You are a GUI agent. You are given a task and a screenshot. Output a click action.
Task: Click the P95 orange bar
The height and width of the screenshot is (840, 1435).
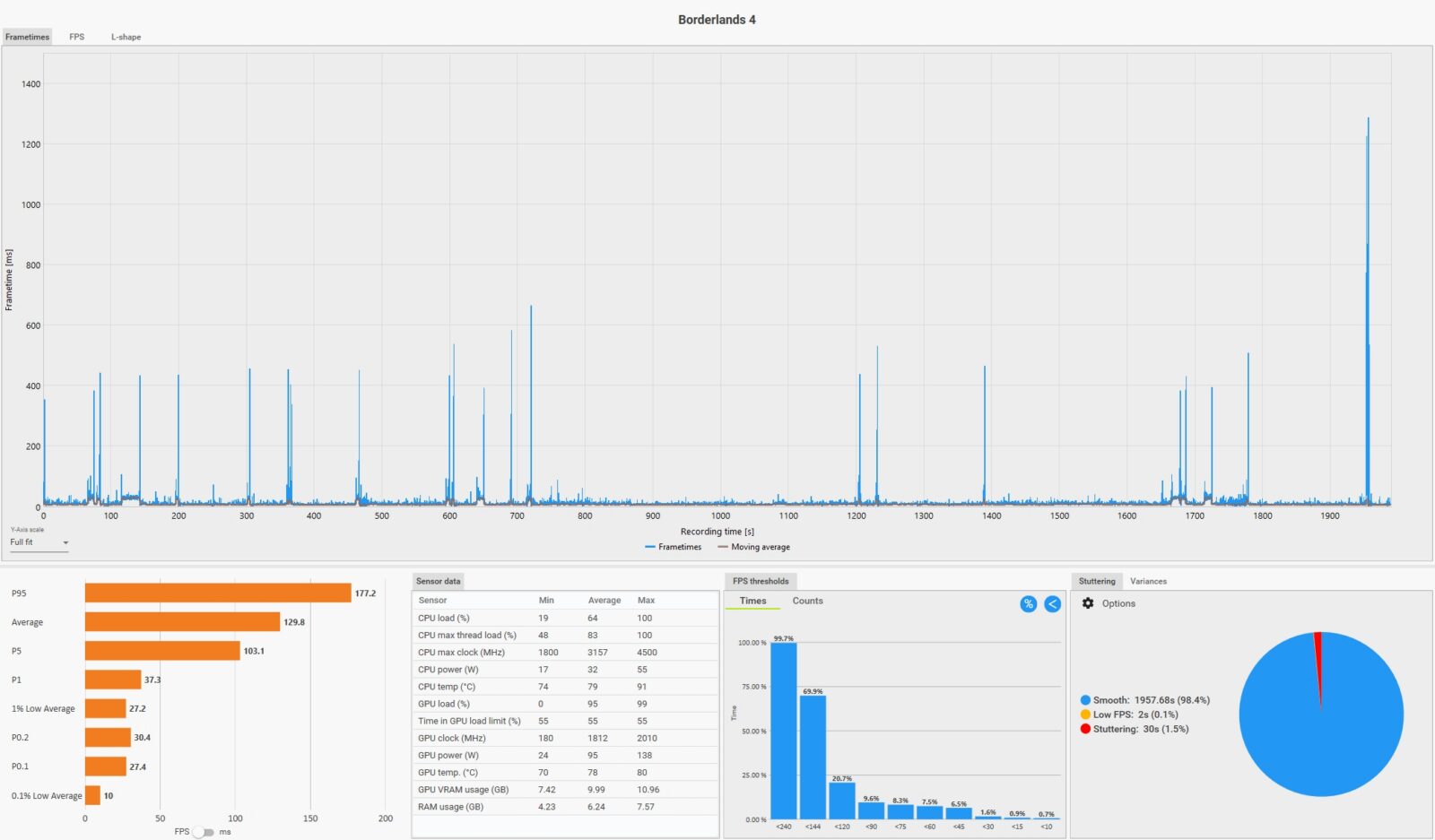218,593
